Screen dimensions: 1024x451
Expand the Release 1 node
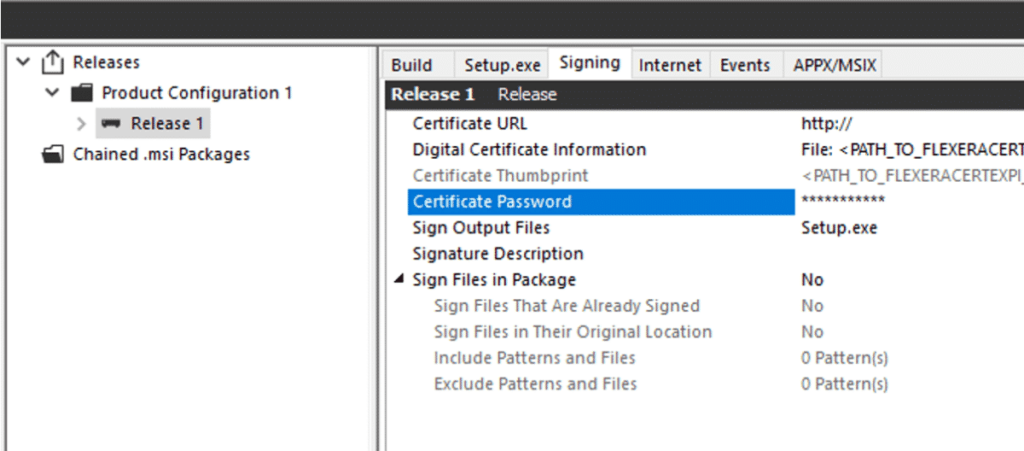tap(82, 123)
